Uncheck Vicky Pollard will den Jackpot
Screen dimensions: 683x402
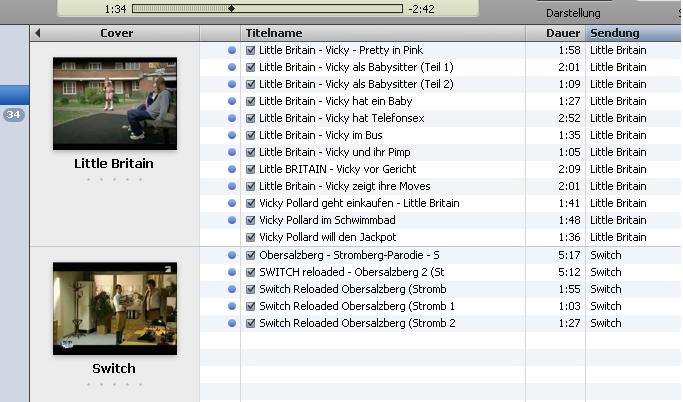(250, 237)
